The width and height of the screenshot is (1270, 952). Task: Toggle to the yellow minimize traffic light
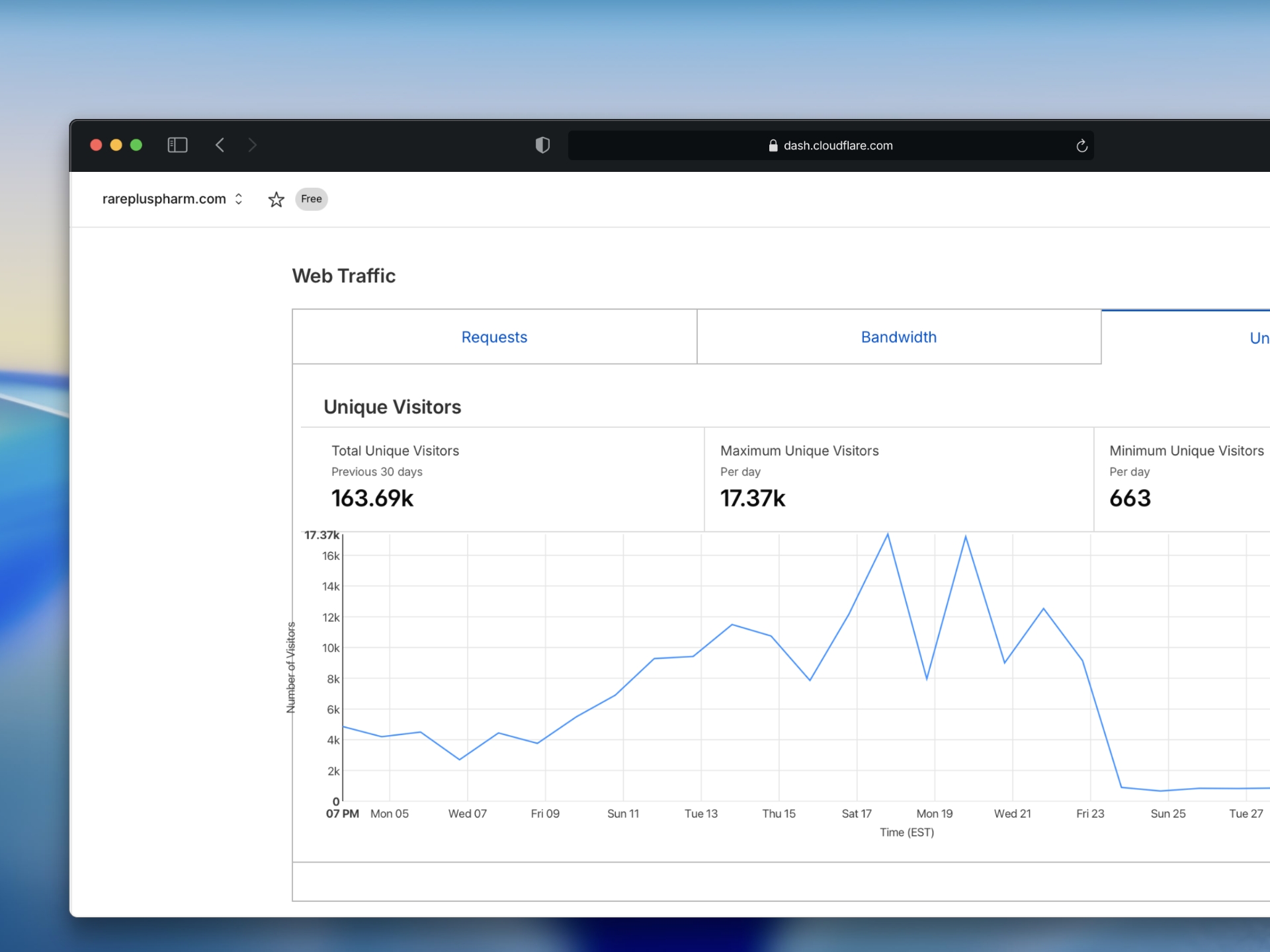coord(116,144)
